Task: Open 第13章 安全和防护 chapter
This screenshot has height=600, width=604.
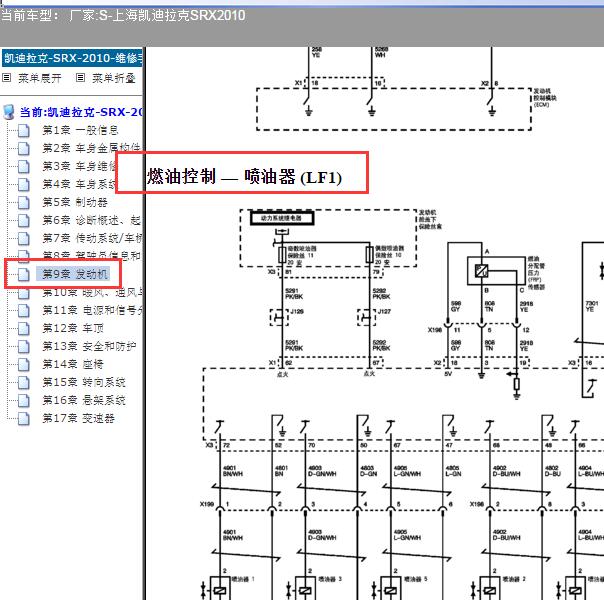Action: [89, 346]
